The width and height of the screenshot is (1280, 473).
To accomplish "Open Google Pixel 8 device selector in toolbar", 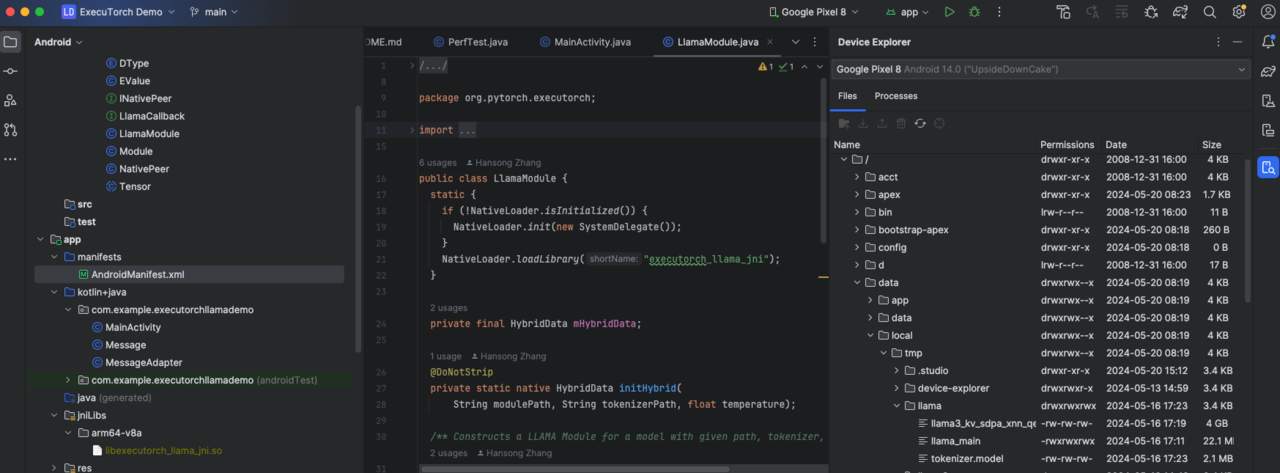I will point(812,12).
